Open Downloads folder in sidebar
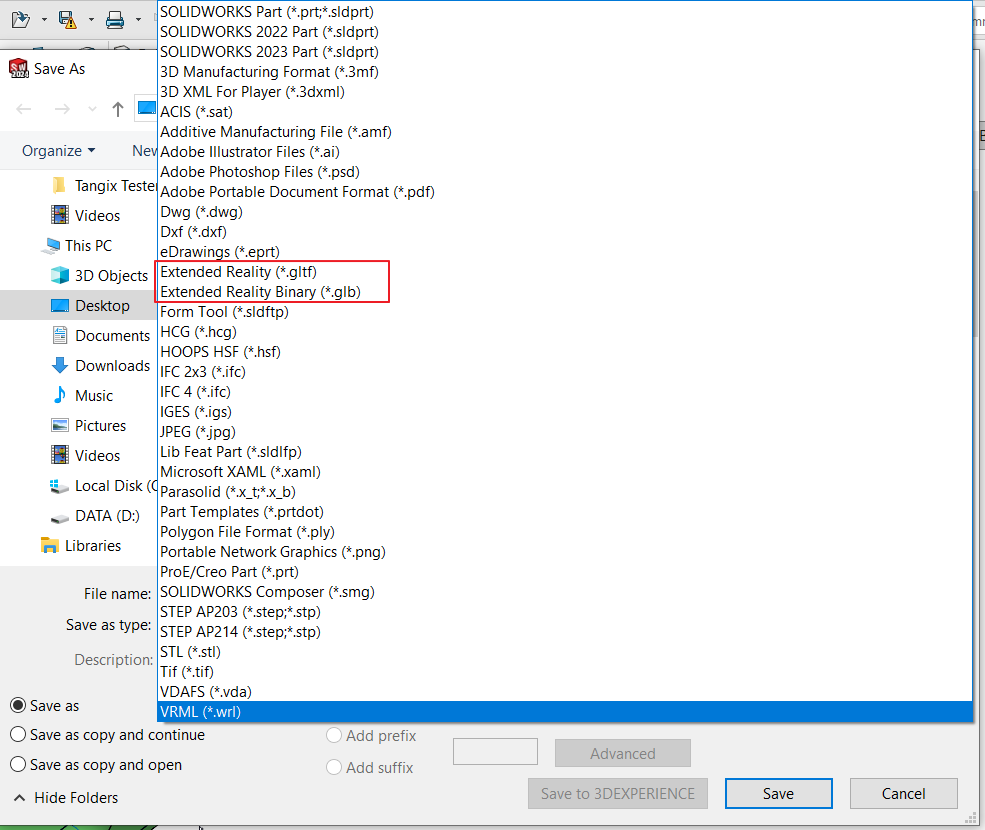 [x=101, y=366]
